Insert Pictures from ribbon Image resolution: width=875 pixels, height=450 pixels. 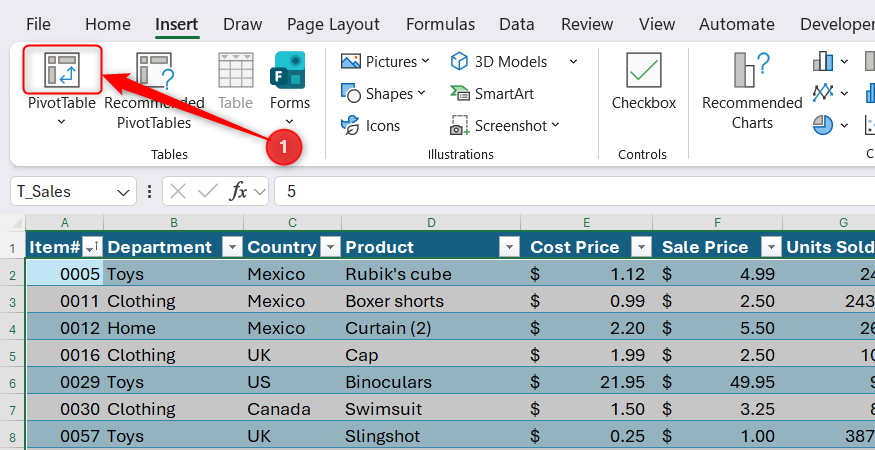(x=385, y=61)
